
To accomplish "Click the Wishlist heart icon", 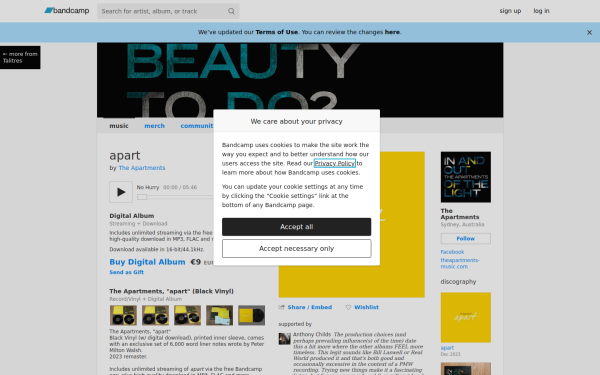I will 348,307.
